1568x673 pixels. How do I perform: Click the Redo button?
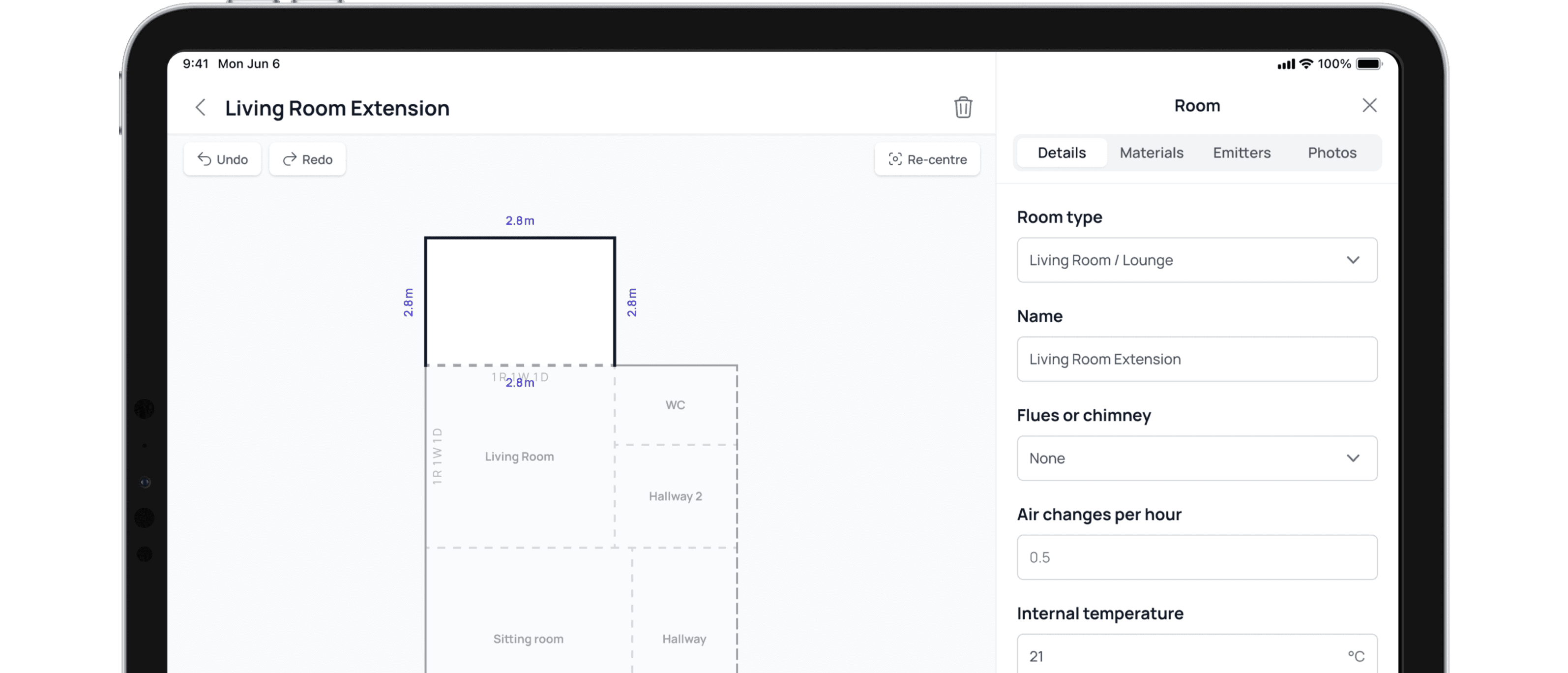click(x=307, y=159)
